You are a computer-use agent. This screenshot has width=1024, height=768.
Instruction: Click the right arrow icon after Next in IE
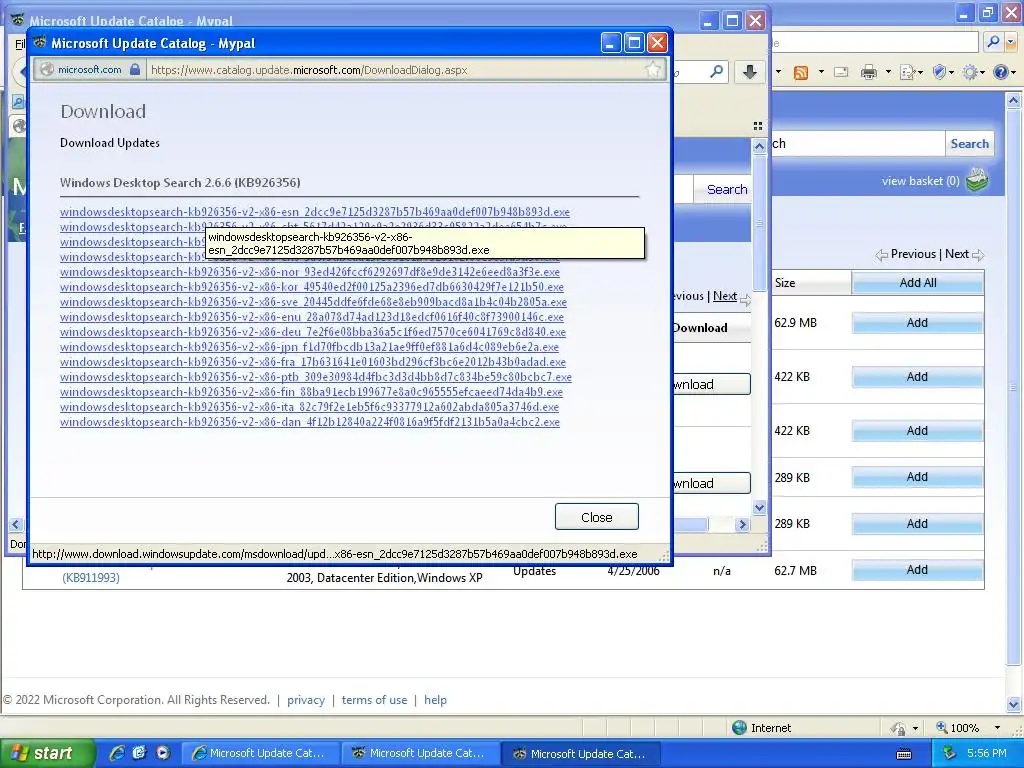point(978,255)
